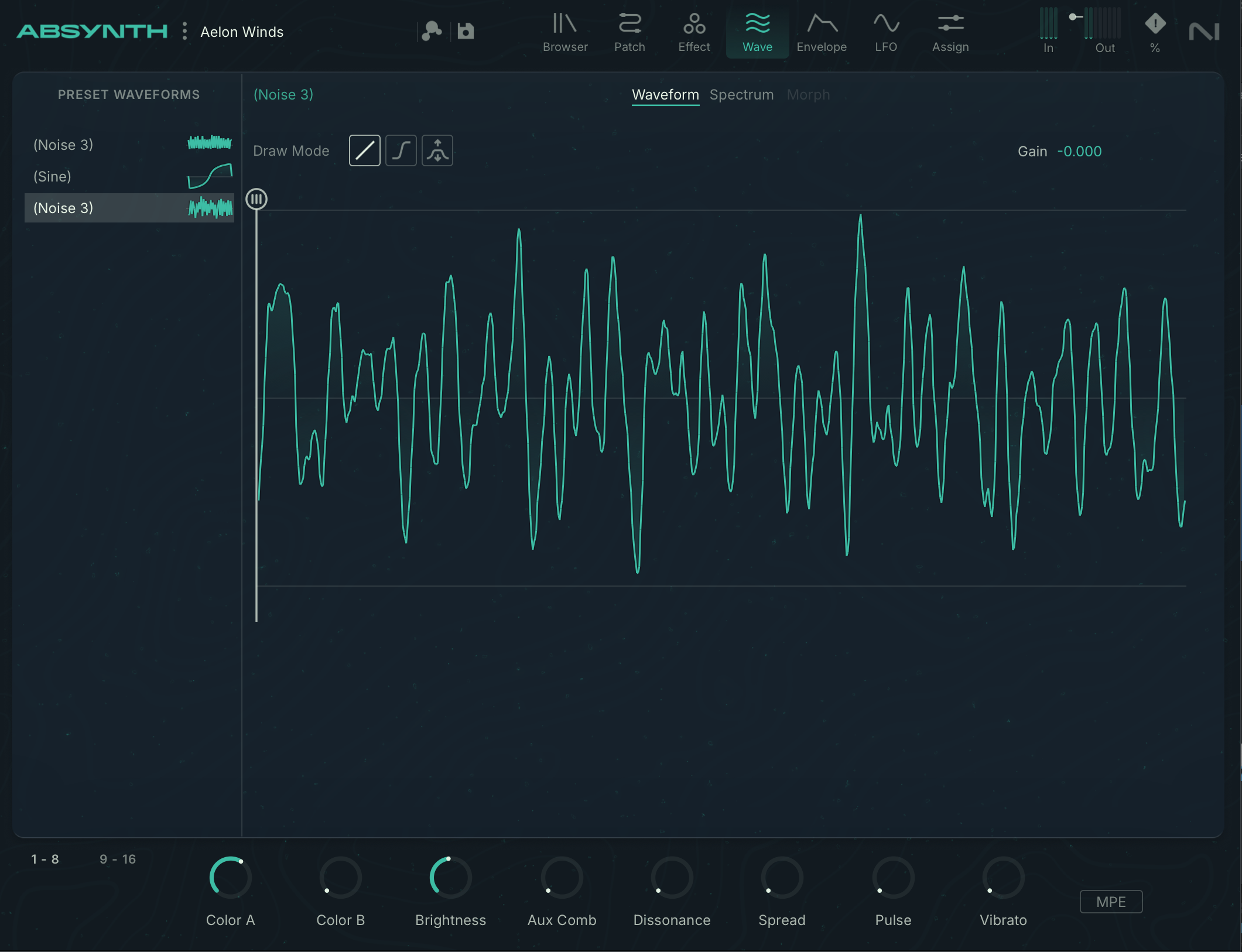The image size is (1242, 952).
Task: Click the Brightness macro knob
Action: 450,878
